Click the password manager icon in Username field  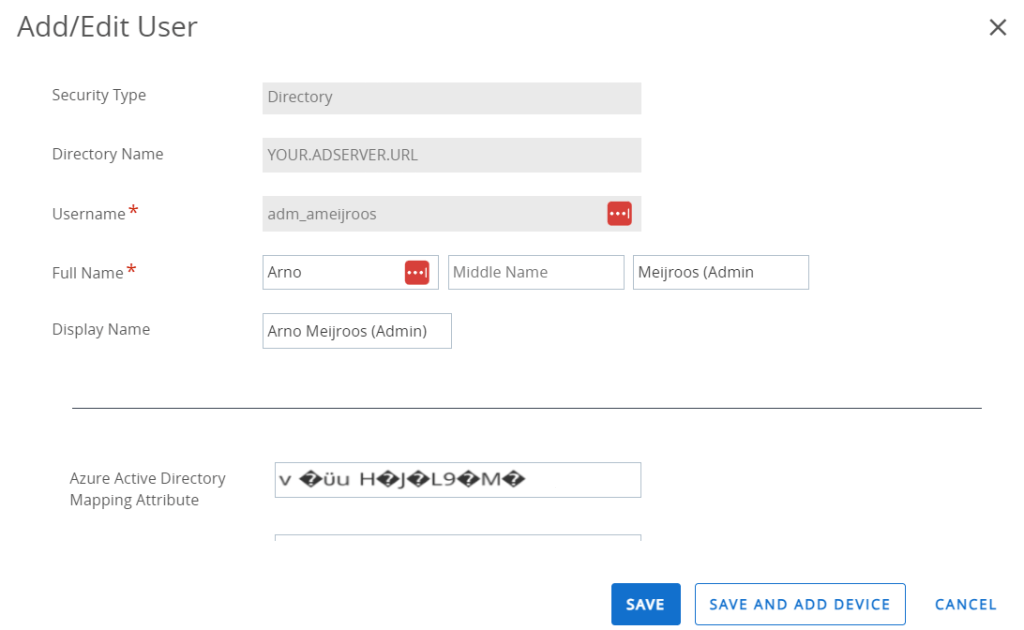pyautogui.click(x=619, y=214)
